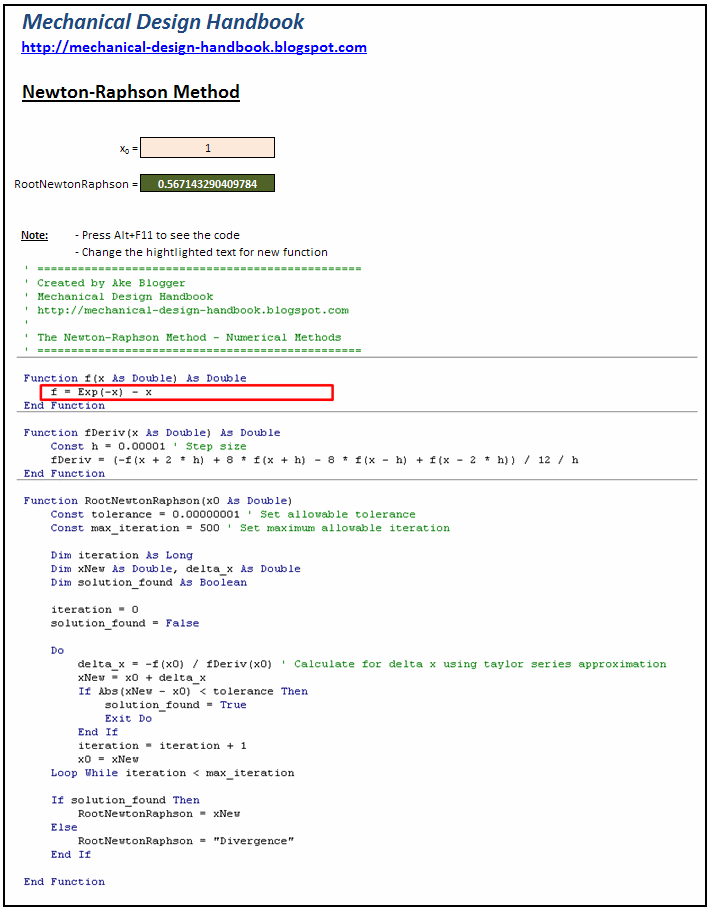This screenshot has width=710, height=909.
Task: Click the 'iteration = iteration + 1' line
Action: coord(162,746)
